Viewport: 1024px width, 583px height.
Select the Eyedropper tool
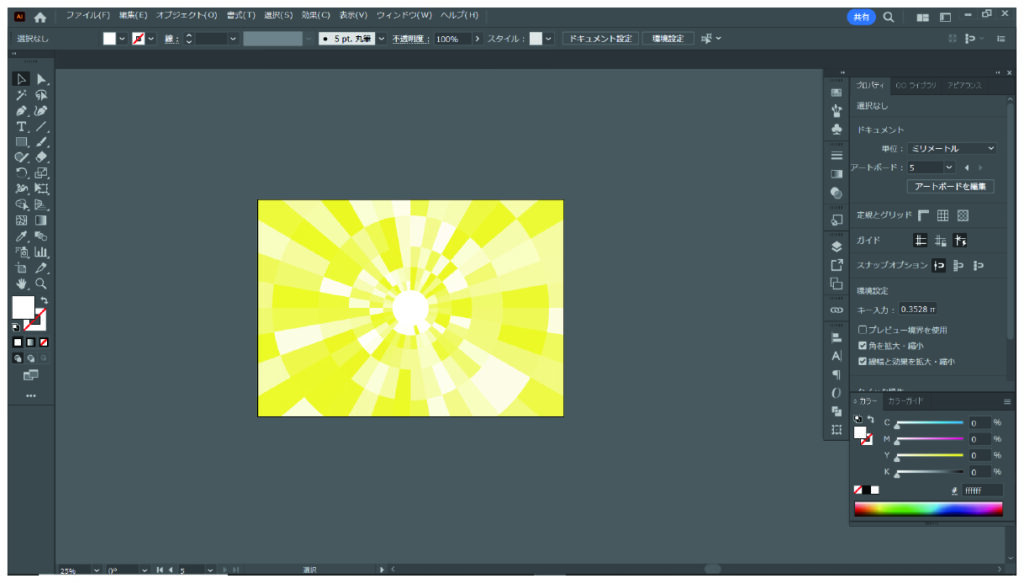point(21,236)
